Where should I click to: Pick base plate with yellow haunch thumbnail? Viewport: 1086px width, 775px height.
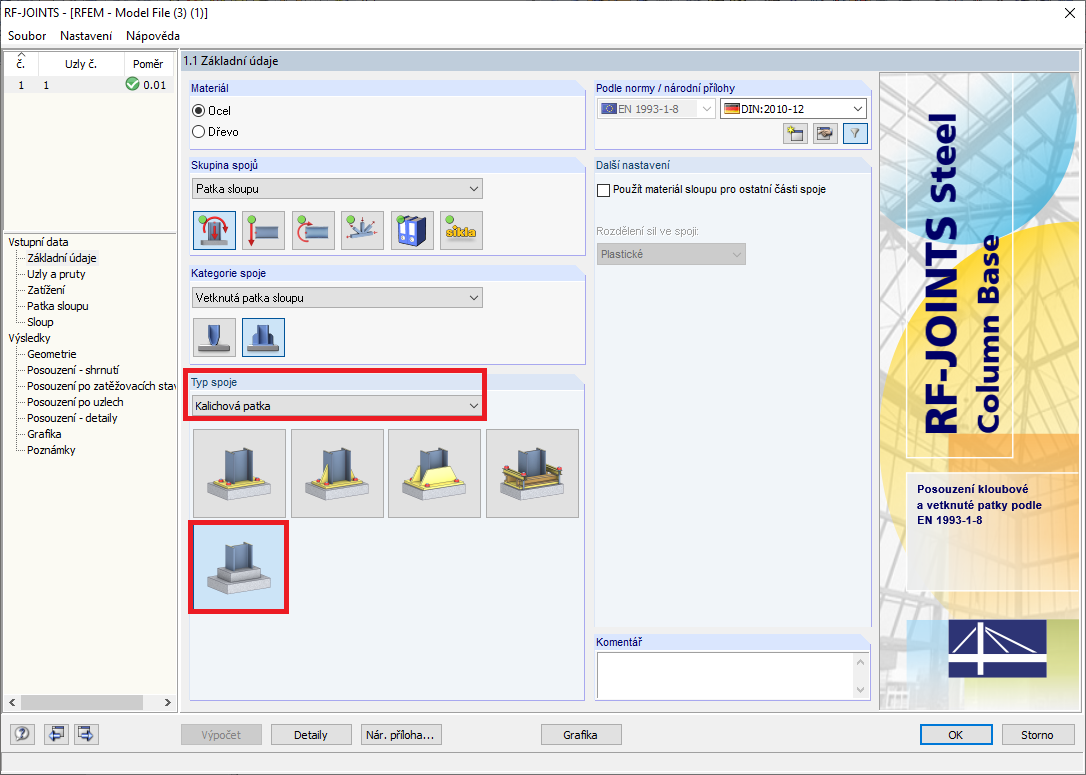coord(434,473)
